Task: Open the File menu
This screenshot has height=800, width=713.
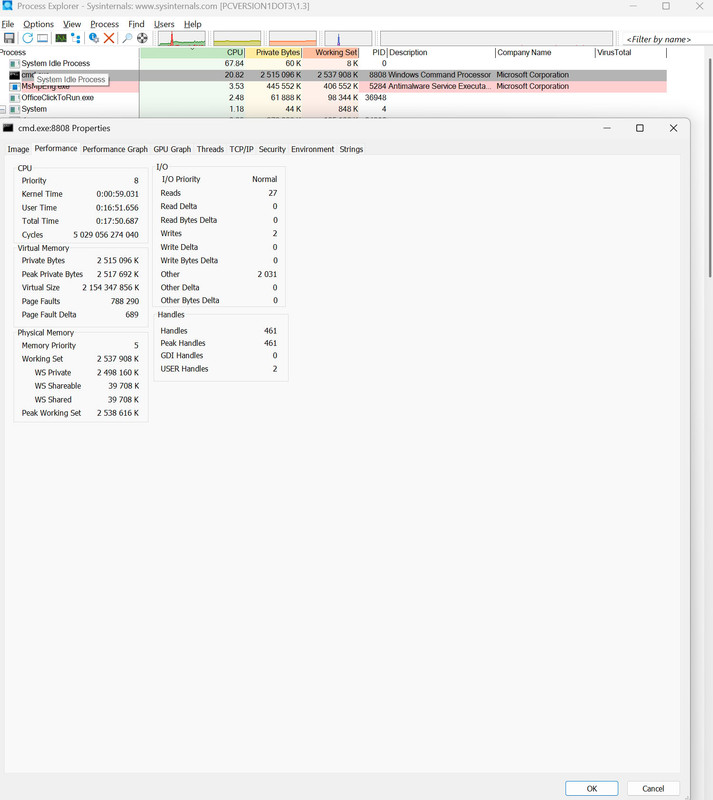Action: 8,24
